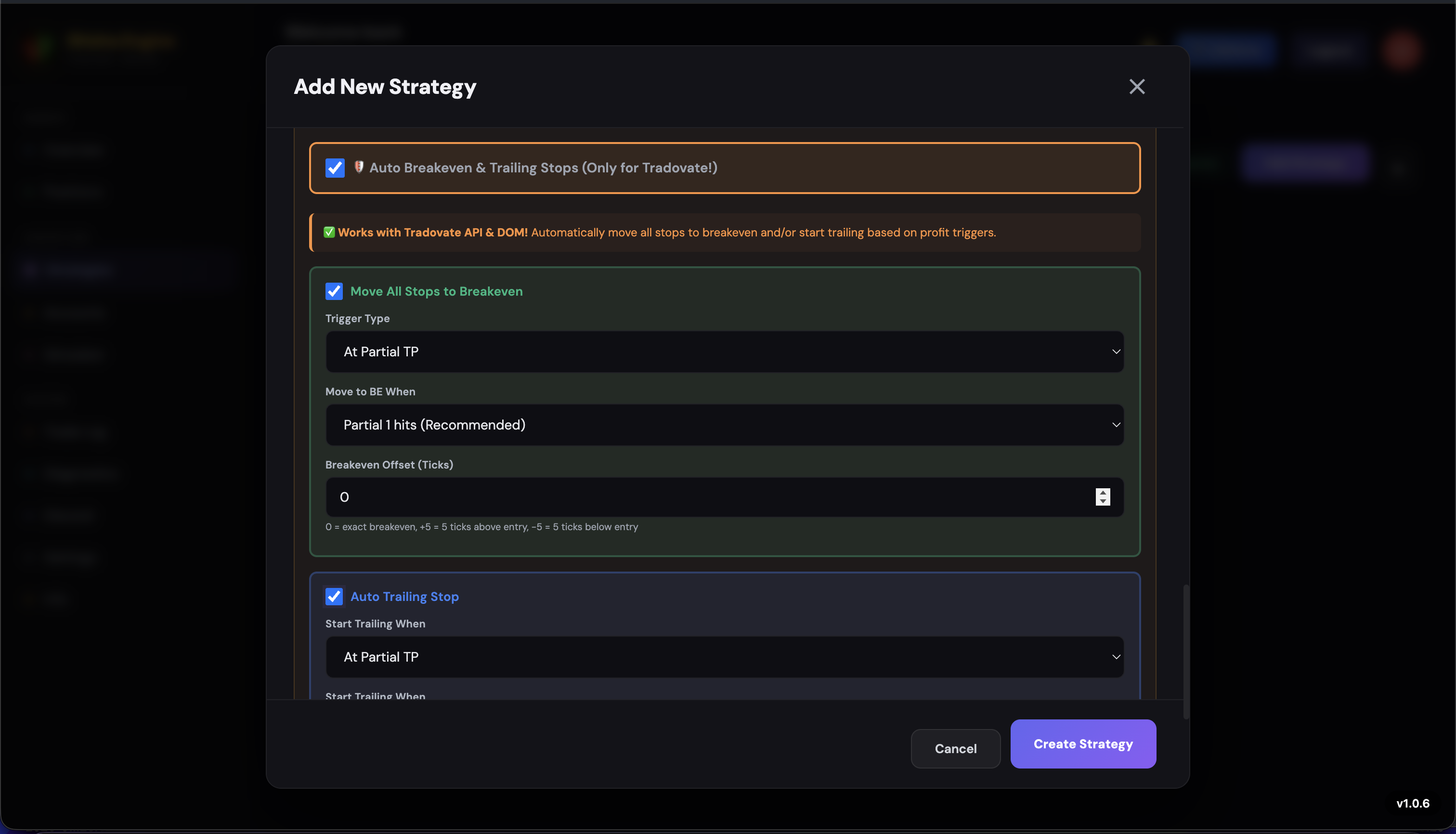
Task: Click the Cancel button
Action: 955,748
